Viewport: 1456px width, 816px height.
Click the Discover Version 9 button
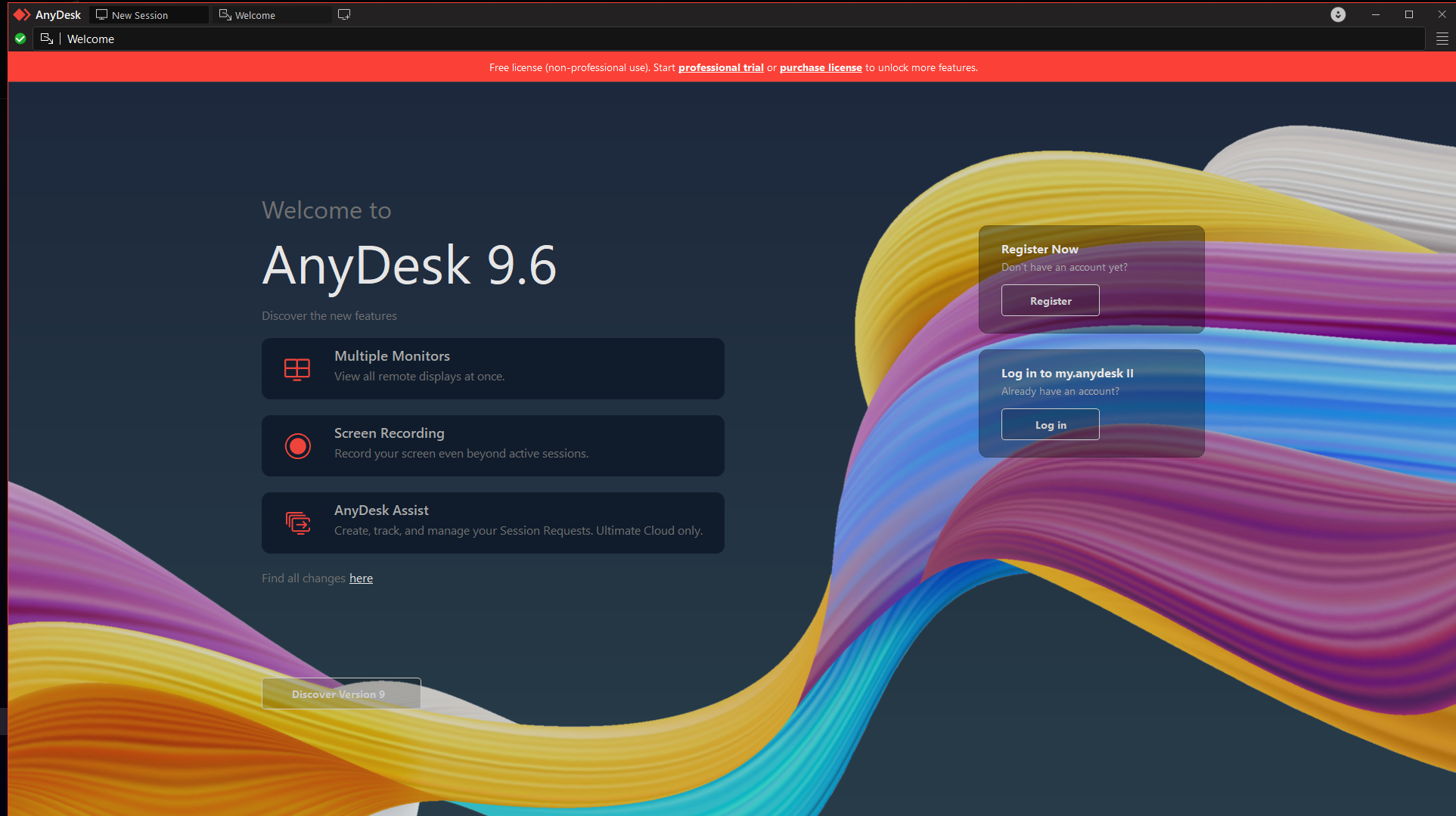341,693
